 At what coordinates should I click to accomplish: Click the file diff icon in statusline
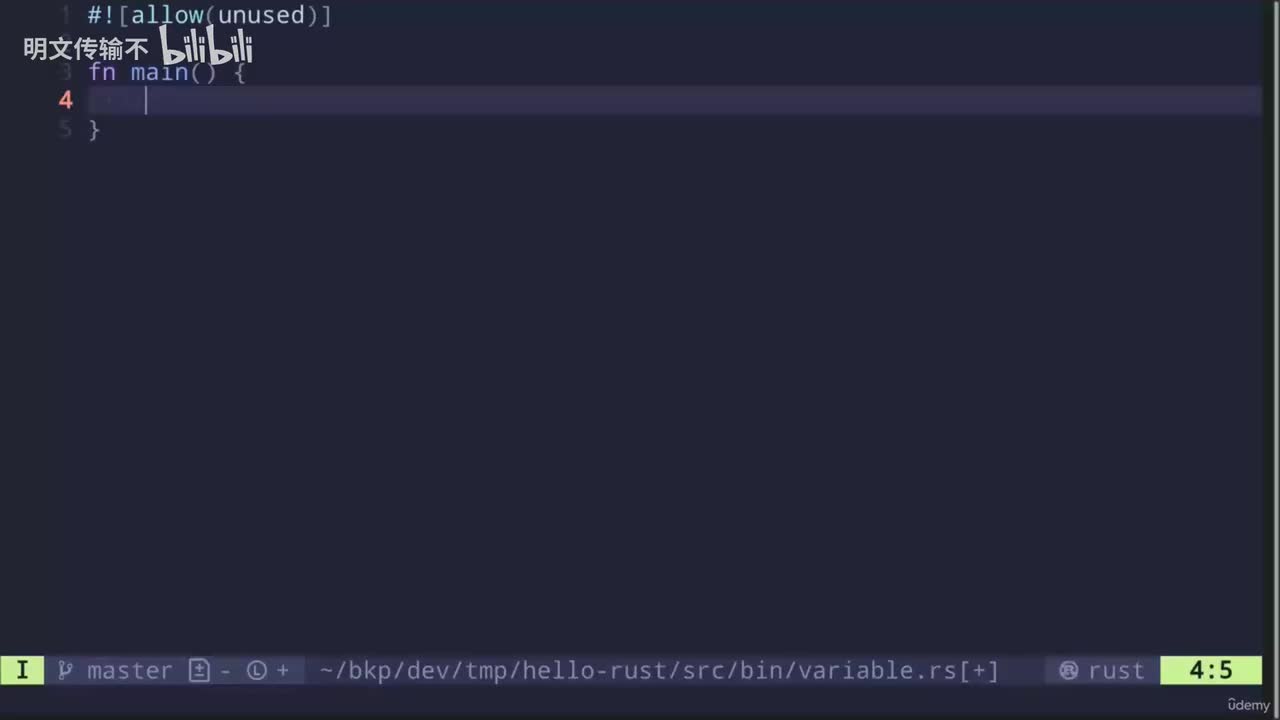[199, 670]
